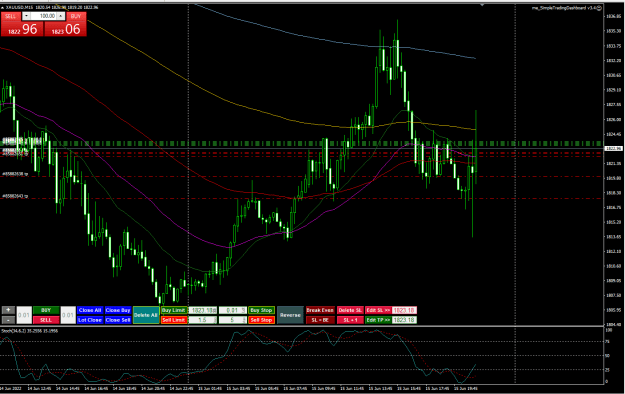
Task: Click the Lot Close button
Action: click(x=90, y=320)
